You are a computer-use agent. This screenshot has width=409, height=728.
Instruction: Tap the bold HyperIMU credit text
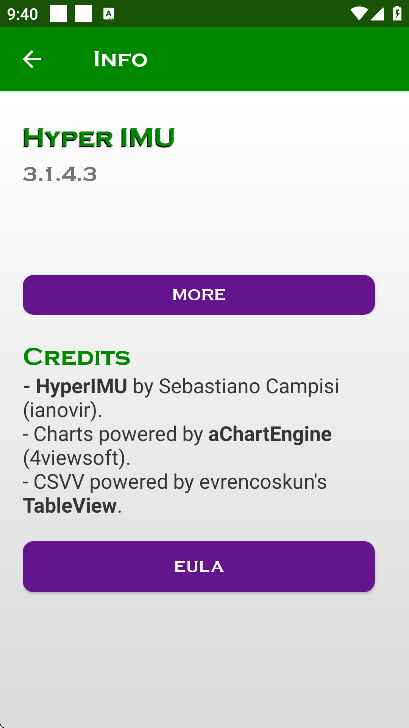click(x=81, y=386)
